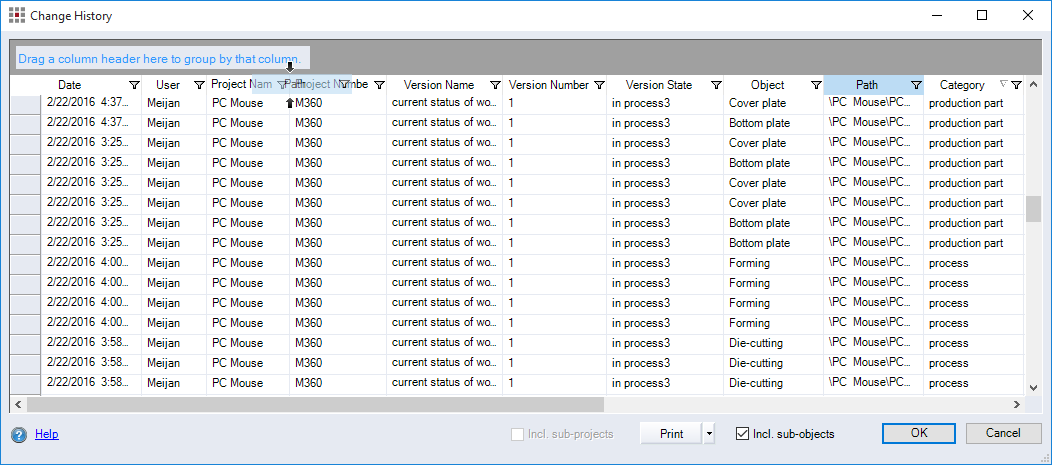This screenshot has height=465, width=1052.
Task: Click the Category column filter funnel
Action: 1016,85
